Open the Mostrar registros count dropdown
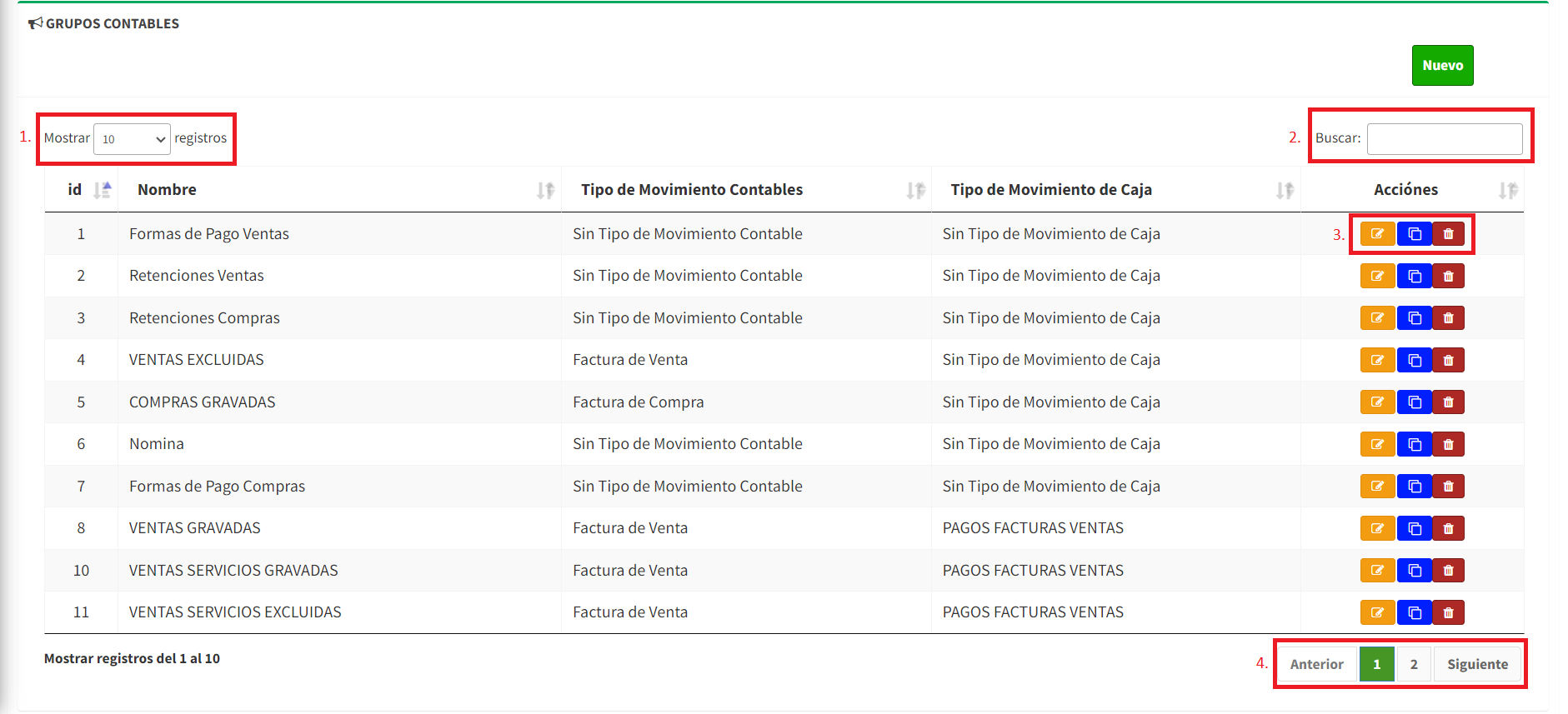1568x714 pixels. click(x=132, y=139)
